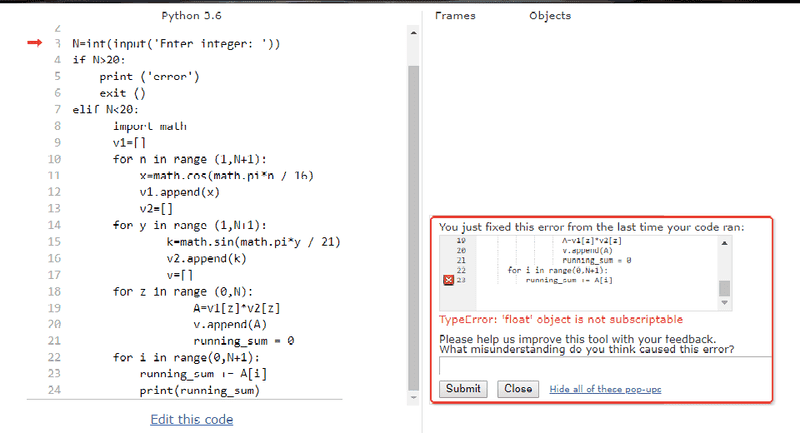The height and width of the screenshot is (433, 800).
Task: Click code line 'k=math.sin(math.pi*y / 21)'
Action: 253,242
